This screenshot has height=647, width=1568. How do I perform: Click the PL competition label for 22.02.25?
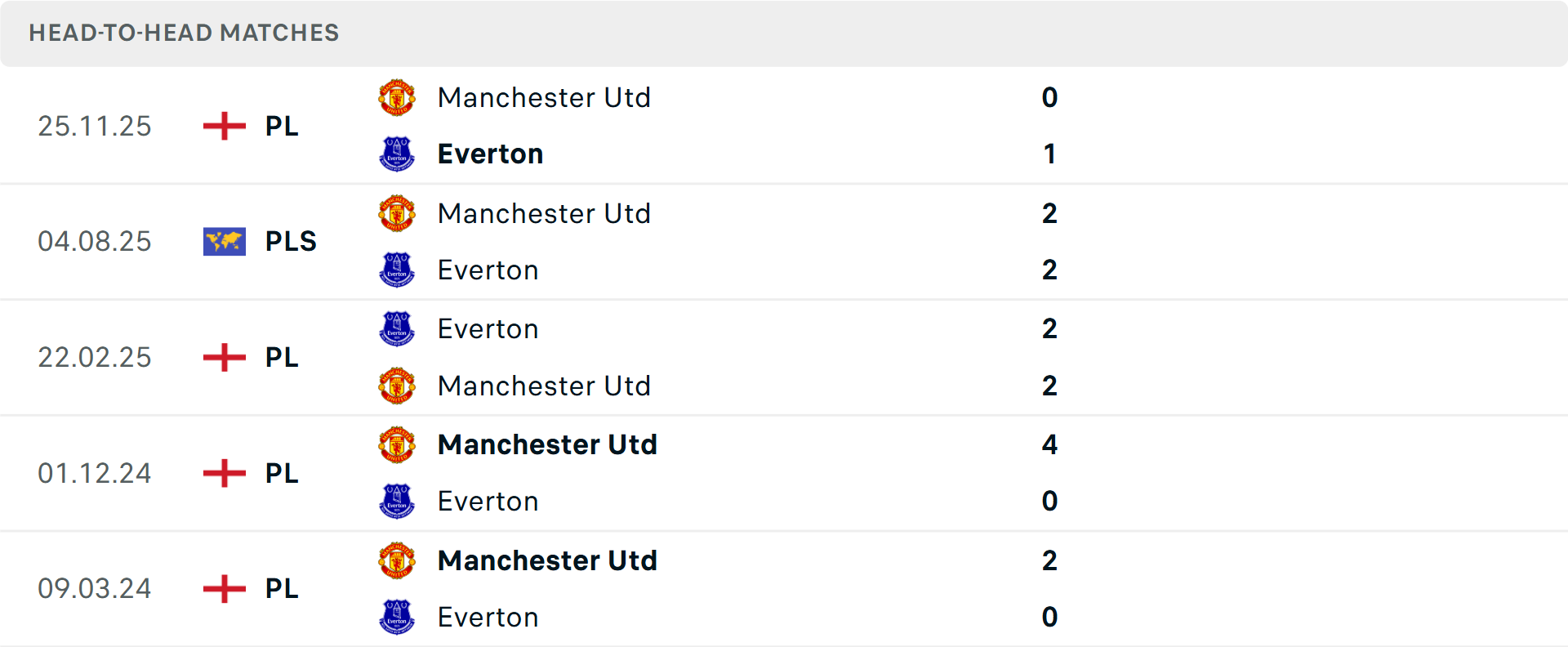(280, 357)
